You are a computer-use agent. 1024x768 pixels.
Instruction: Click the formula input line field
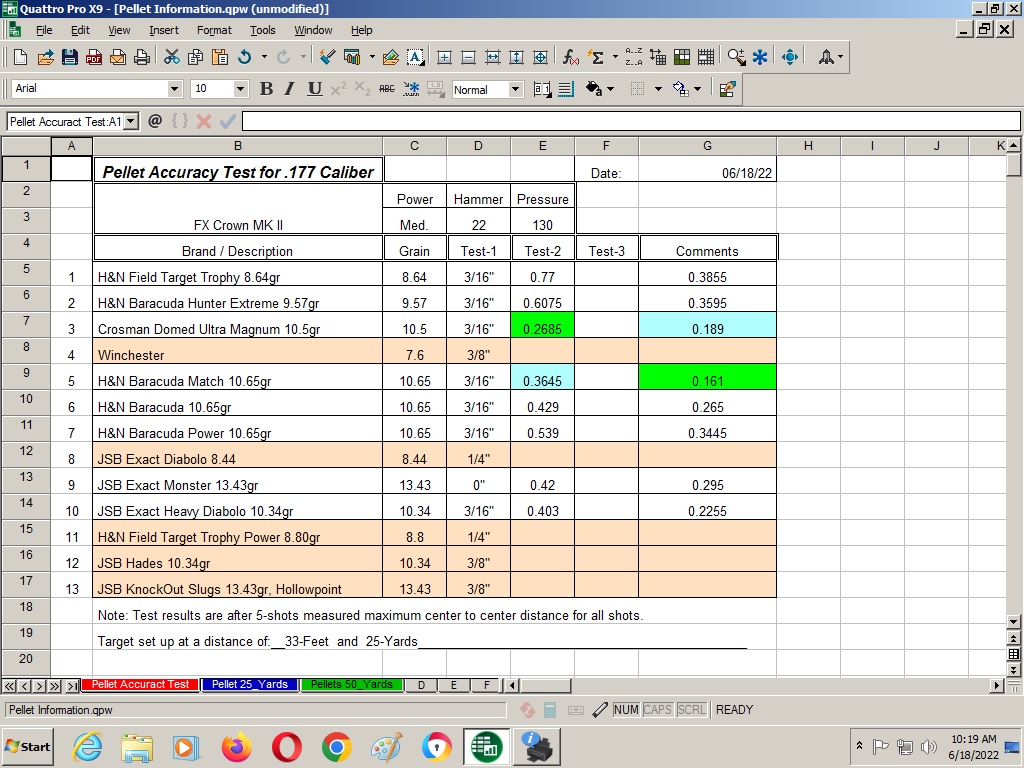pyautogui.click(x=631, y=121)
